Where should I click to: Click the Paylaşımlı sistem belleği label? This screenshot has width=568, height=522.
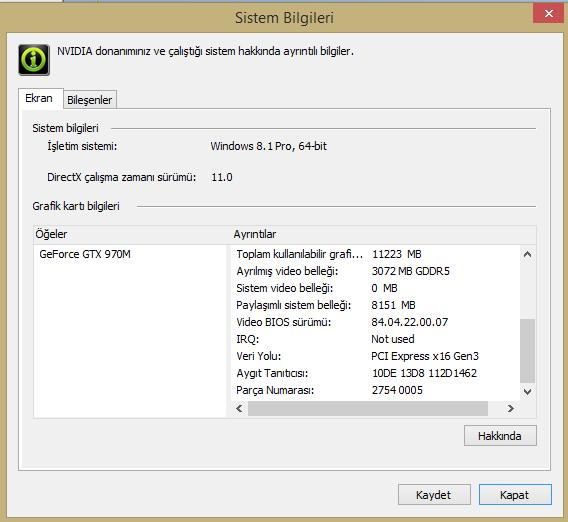click(293, 305)
